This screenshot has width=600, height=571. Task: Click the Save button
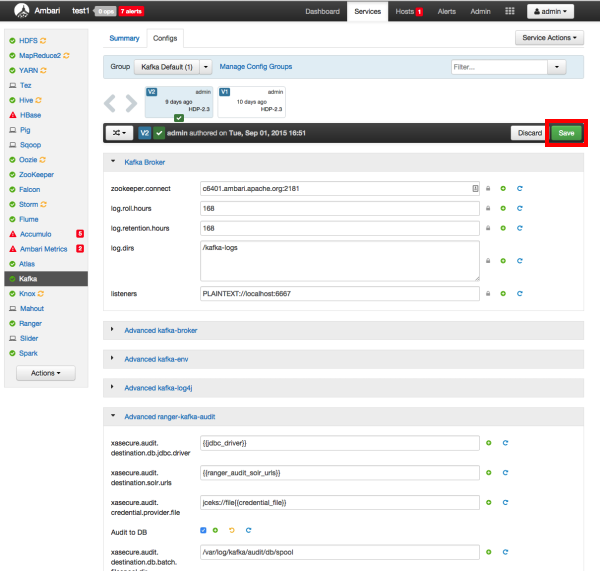(x=566, y=133)
